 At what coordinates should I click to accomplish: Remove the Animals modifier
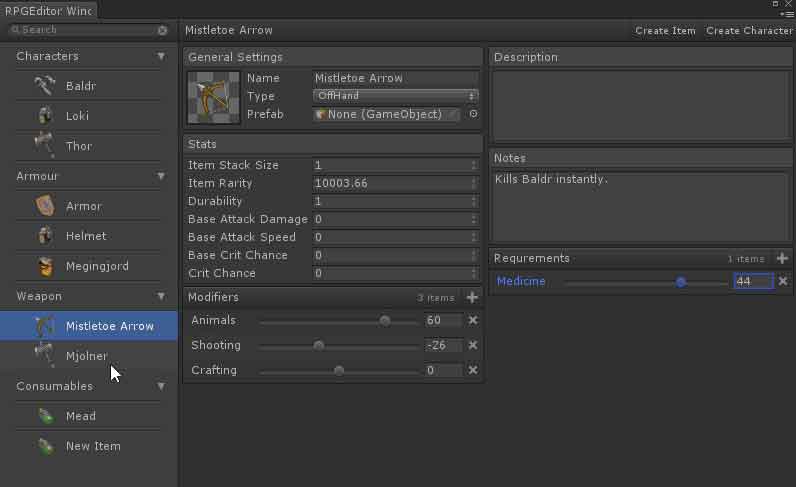[473, 320]
